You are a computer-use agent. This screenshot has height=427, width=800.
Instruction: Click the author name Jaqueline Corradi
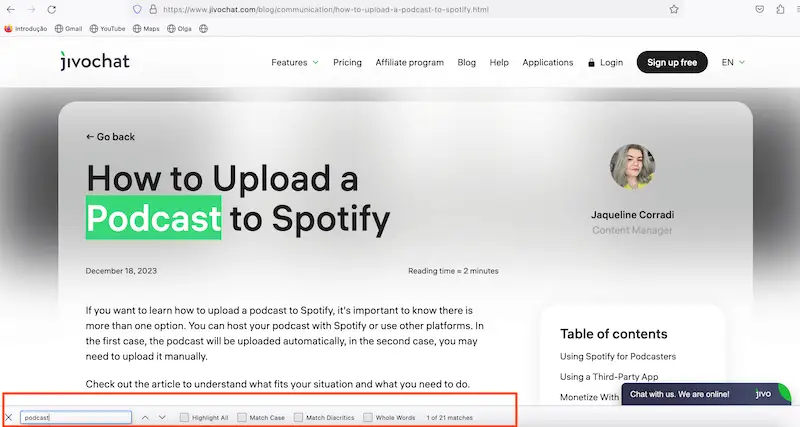coord(632,215)
